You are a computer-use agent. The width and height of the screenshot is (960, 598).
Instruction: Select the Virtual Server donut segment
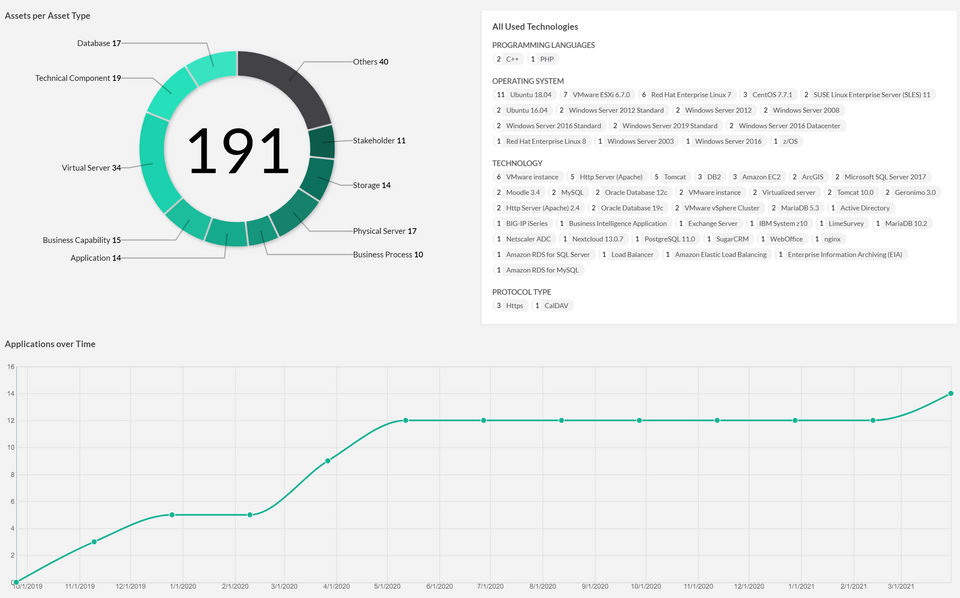(153, 164)
